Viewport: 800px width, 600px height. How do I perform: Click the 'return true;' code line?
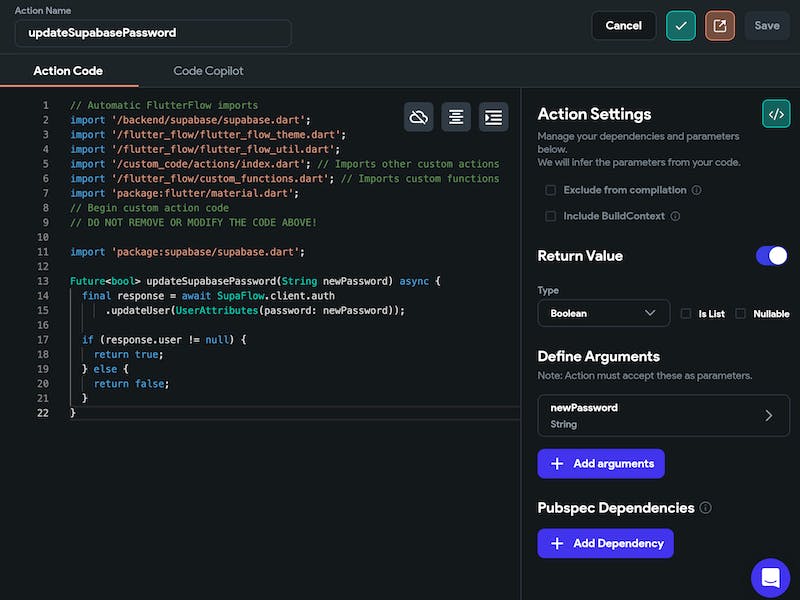(129, 355)
